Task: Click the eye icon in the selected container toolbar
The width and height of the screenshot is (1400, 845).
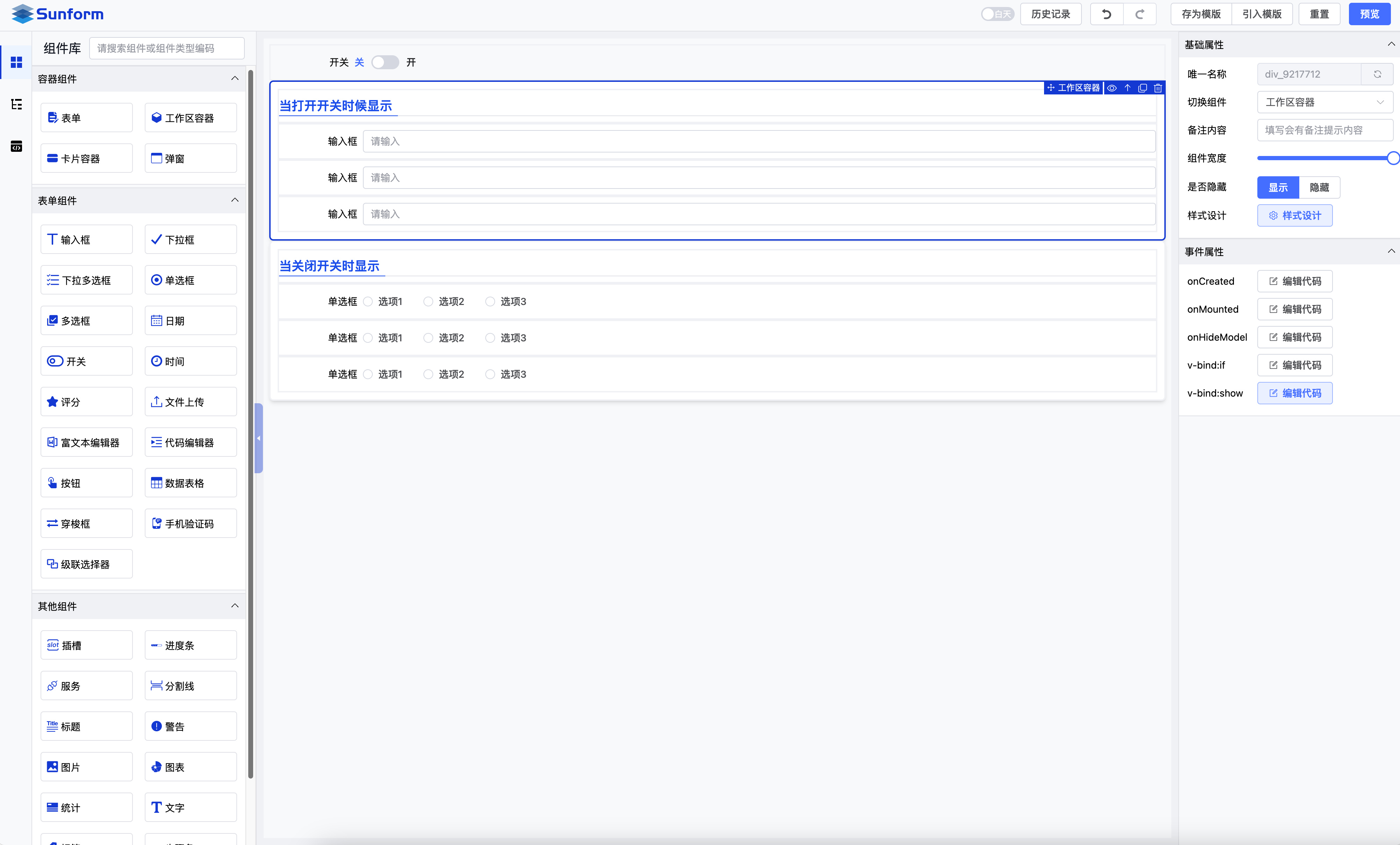Action: [x=1112, y=88]
